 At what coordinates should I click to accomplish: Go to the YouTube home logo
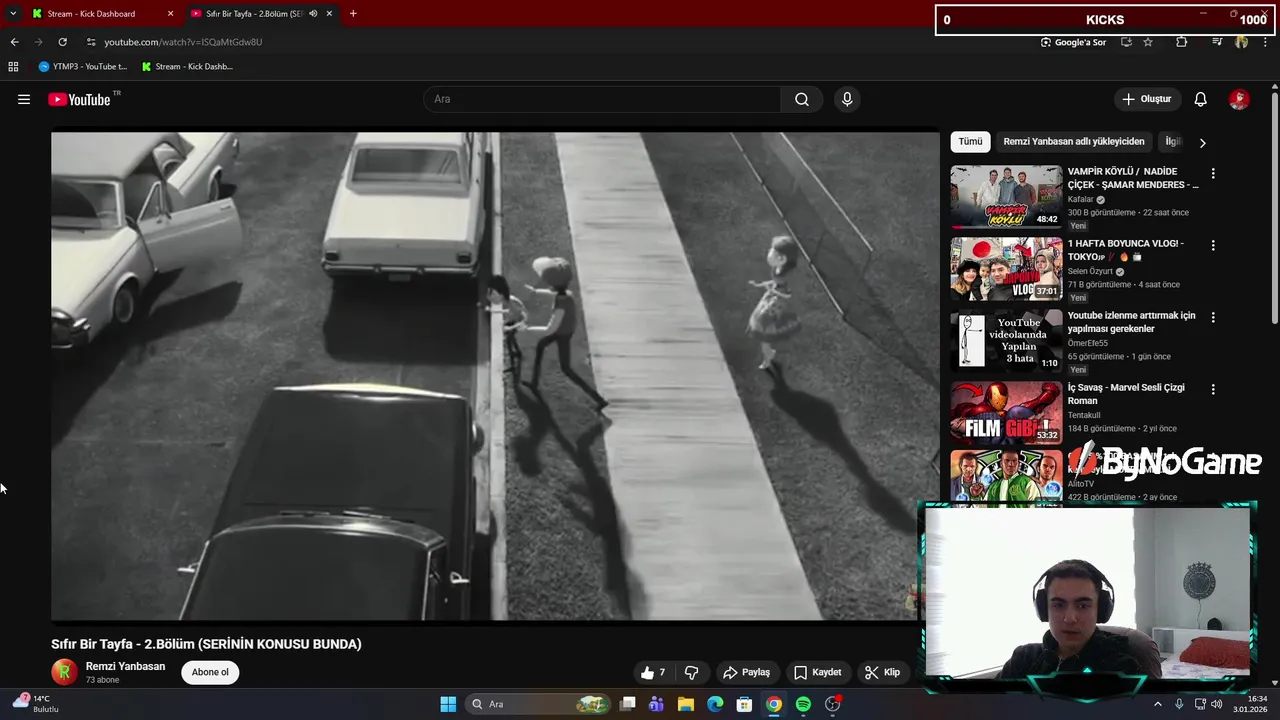(x=79, y=99)
